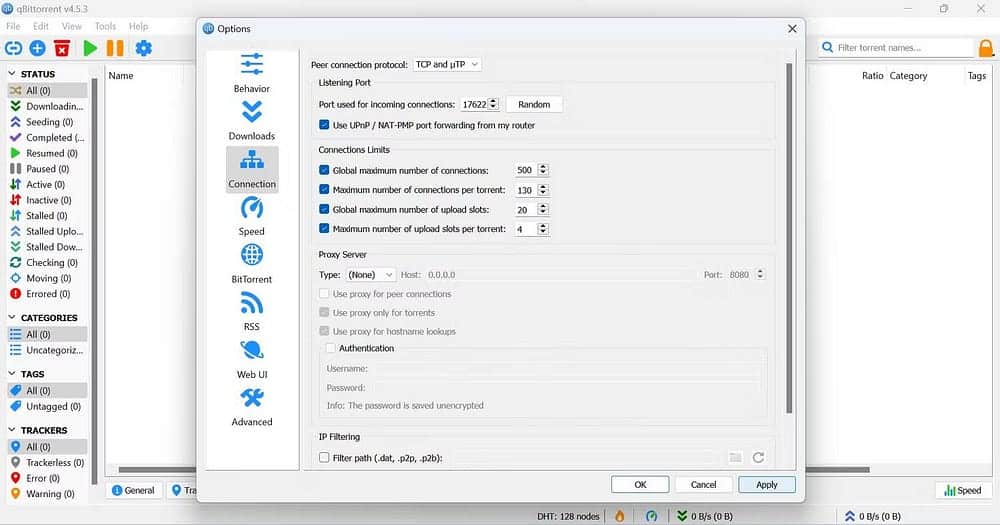
Task: Click Category column header
Action: pyautogui.click(x=908, y=75)
